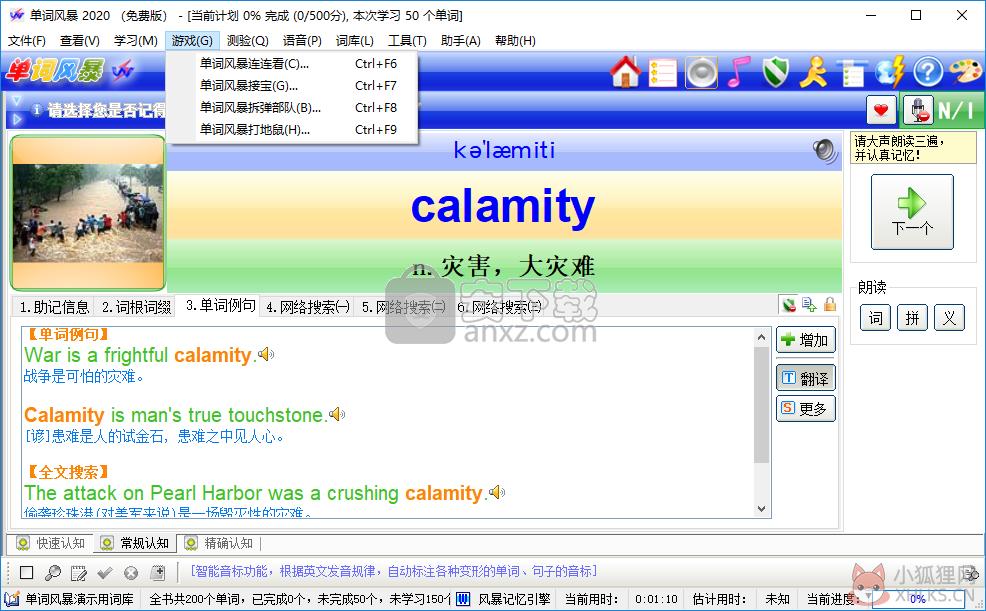Click the shield with red minus icon
Viewport: 986px width, 611px height.
789,305
